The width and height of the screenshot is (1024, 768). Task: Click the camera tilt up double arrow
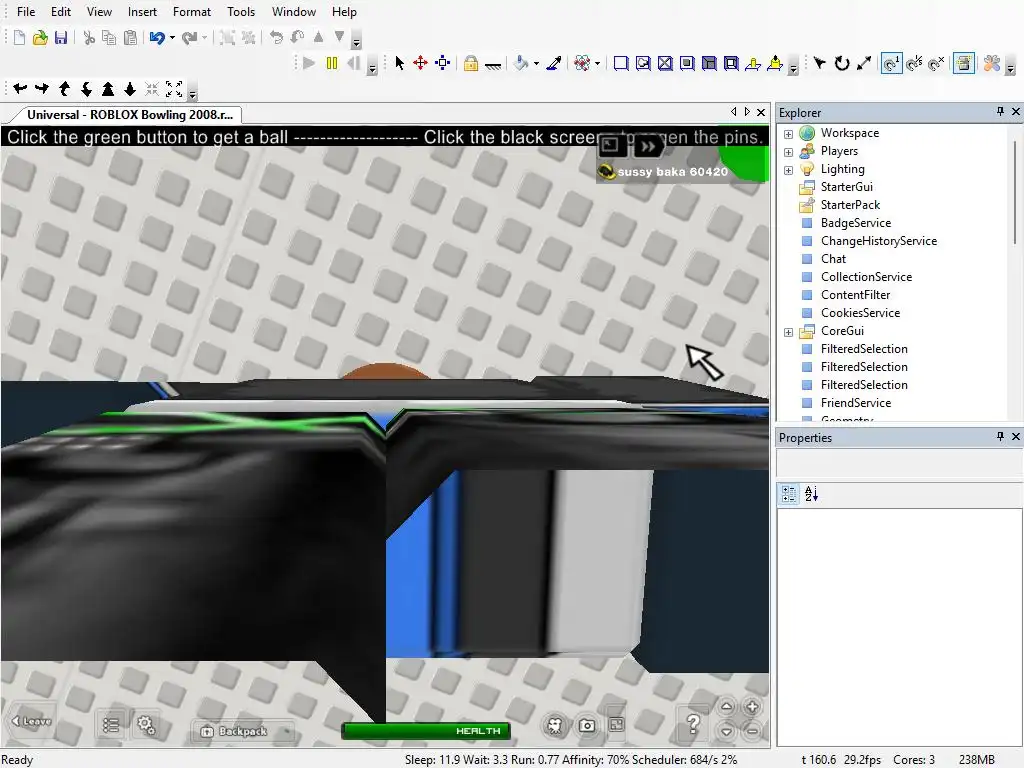pos(108,89)
